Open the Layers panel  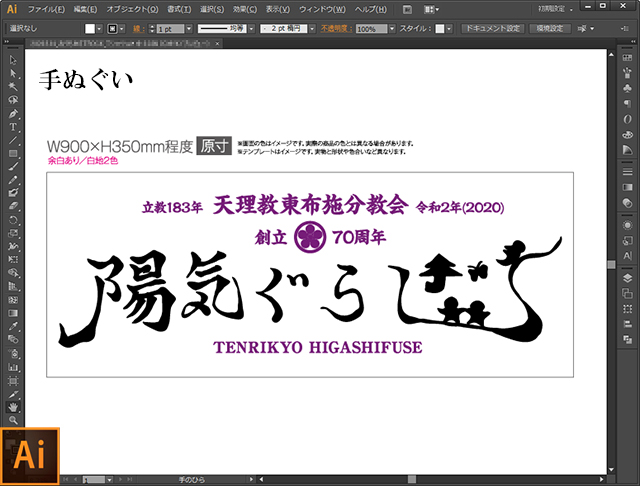pos(627,278)
